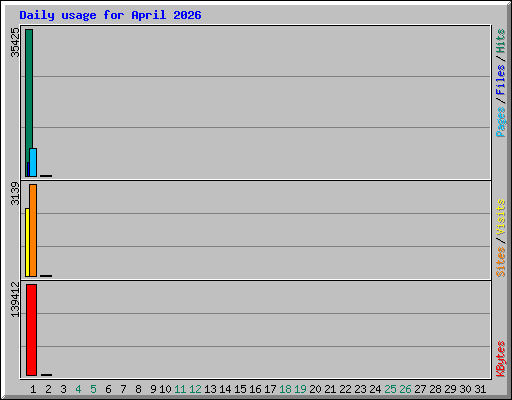
Task: Click the chart title 'Daily usage for April 2026'
Action: click(x=110, y=15)
